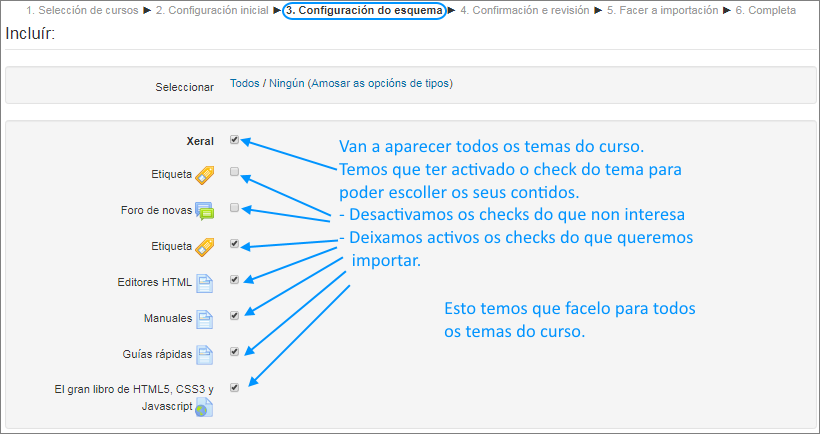Open Amosar as opcións de tipos

(x=381, y=84)
